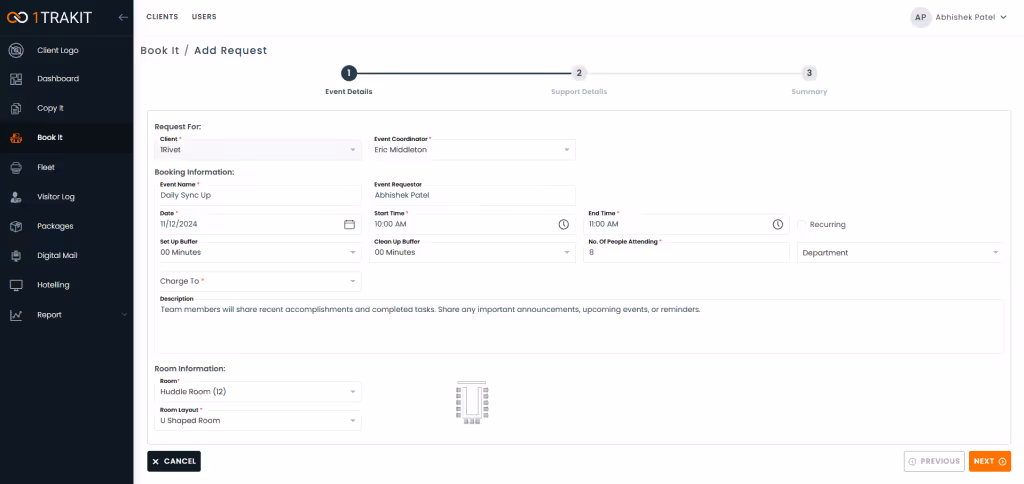Collapse sidebar with back arrow icon
Screen dimensions: 1024x484
coord(123,18)
